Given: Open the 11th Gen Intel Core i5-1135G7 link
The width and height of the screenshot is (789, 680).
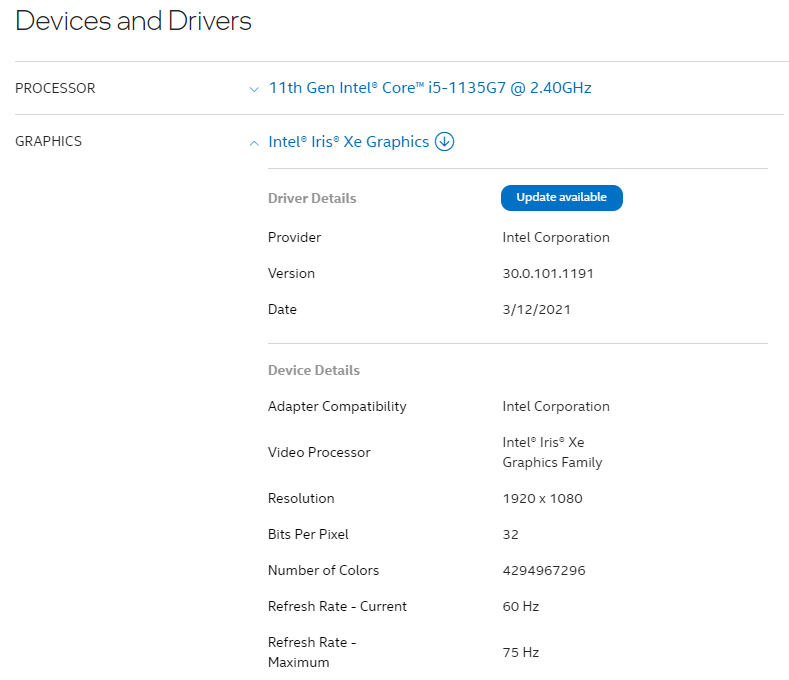Looking at the screenshot, I should click(430, 88).
